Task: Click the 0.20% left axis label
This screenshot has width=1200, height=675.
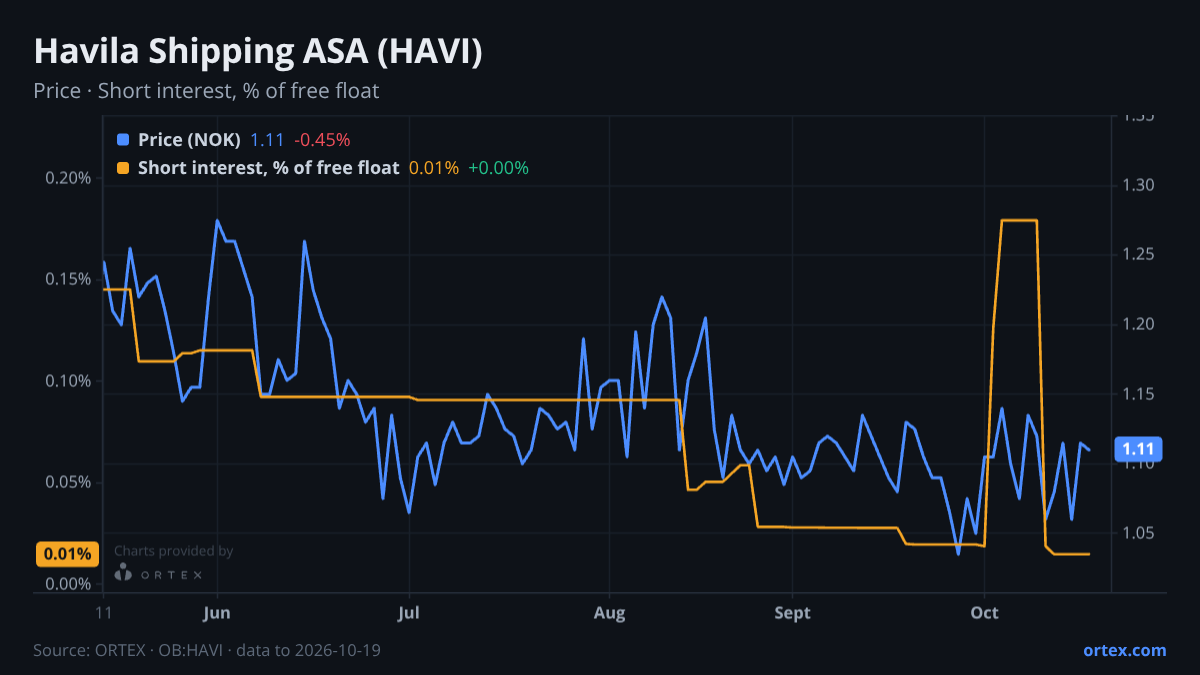Action: click(68, 178)
